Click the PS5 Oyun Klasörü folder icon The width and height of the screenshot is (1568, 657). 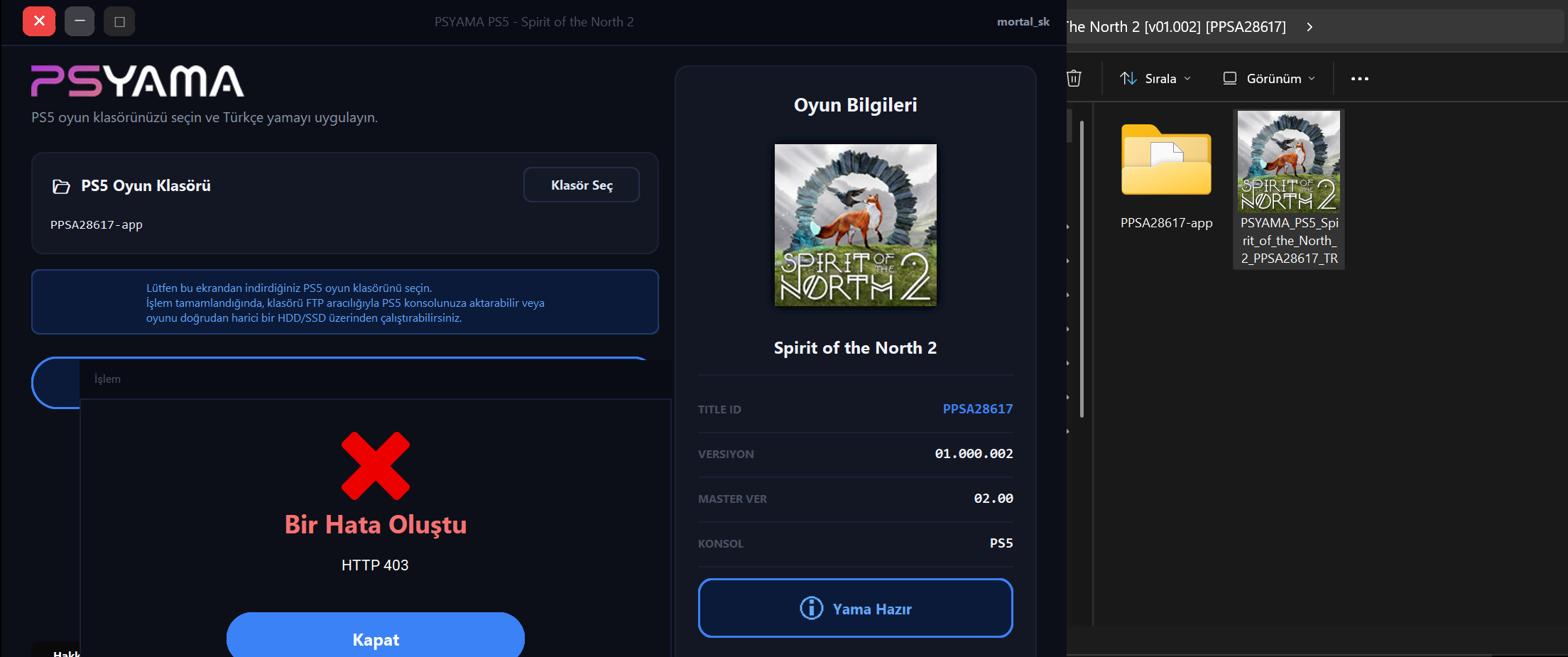[61, 186]
